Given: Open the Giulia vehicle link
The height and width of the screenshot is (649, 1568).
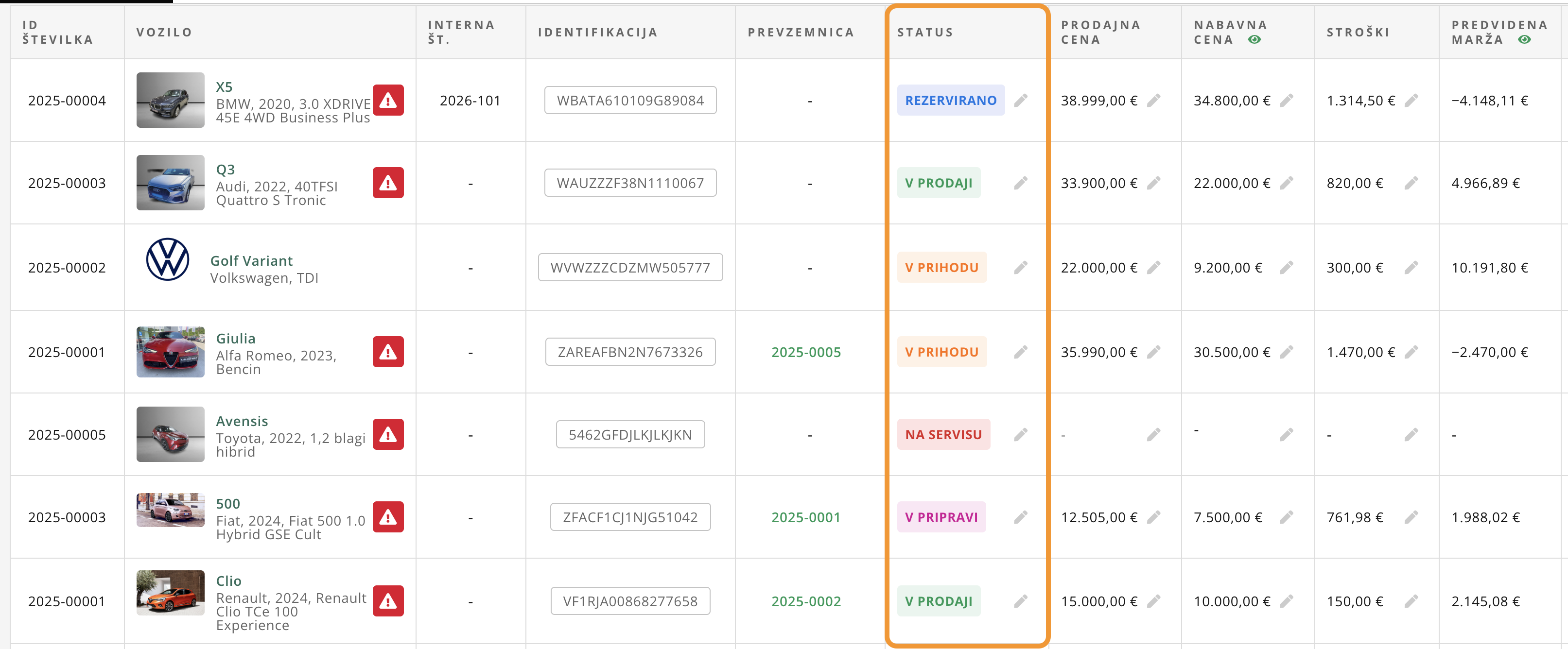Looking at the screenshot, I should pos(236,339).
